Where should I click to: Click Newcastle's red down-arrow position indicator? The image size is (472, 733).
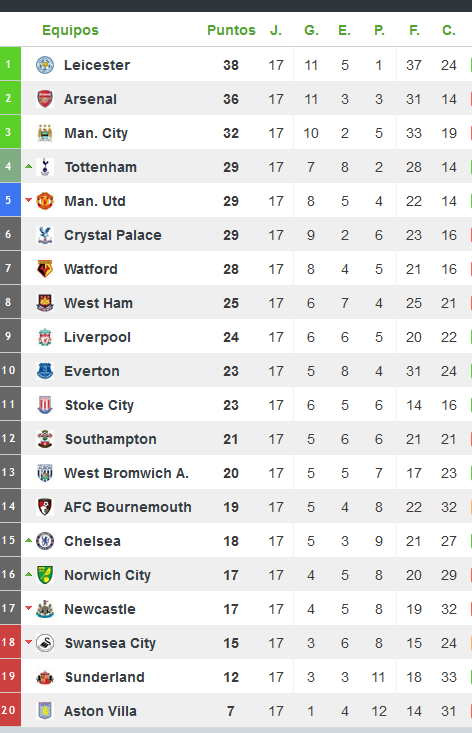[x=29, y=608]
